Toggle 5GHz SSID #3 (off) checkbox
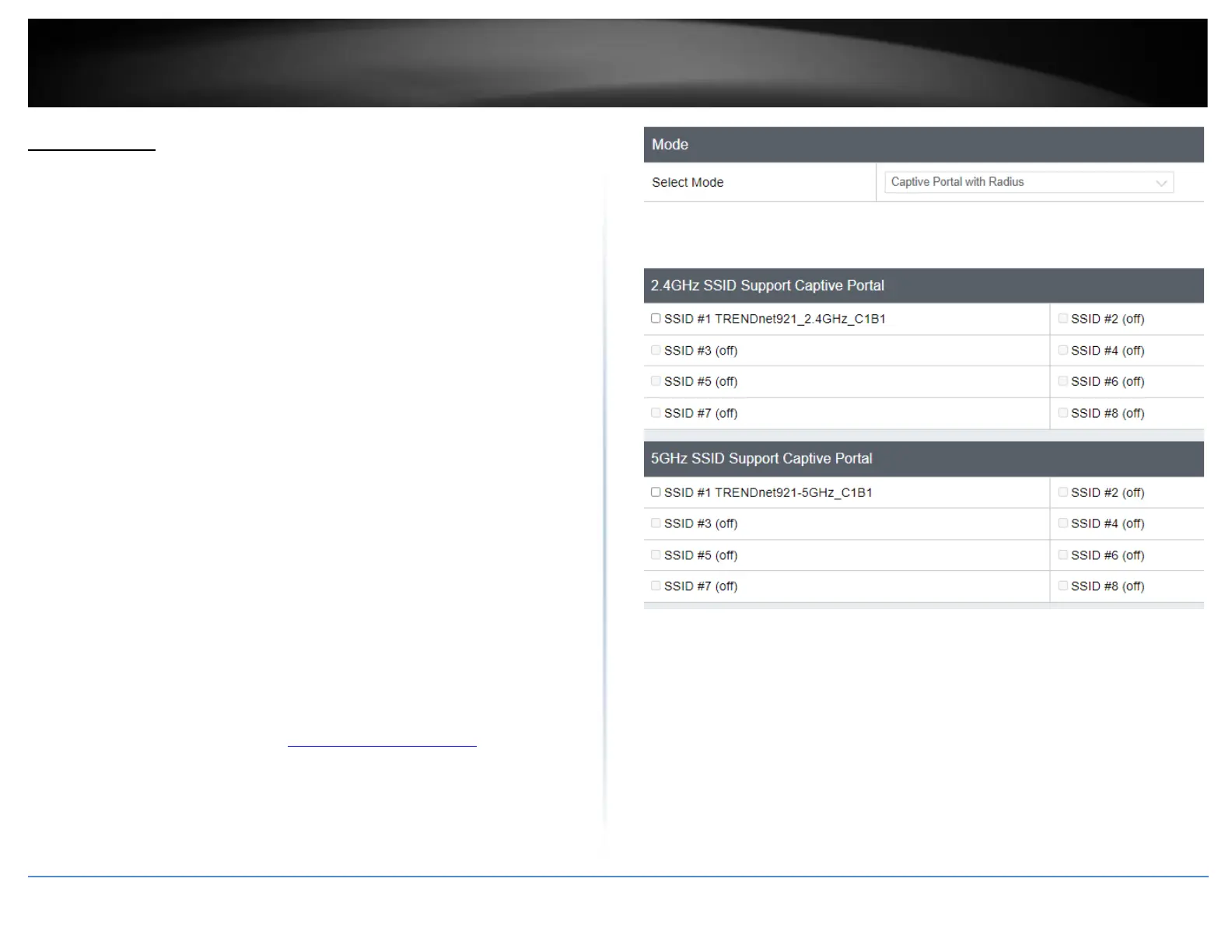Viewport: 1232px width, 952px height. (x=656, y=523)
